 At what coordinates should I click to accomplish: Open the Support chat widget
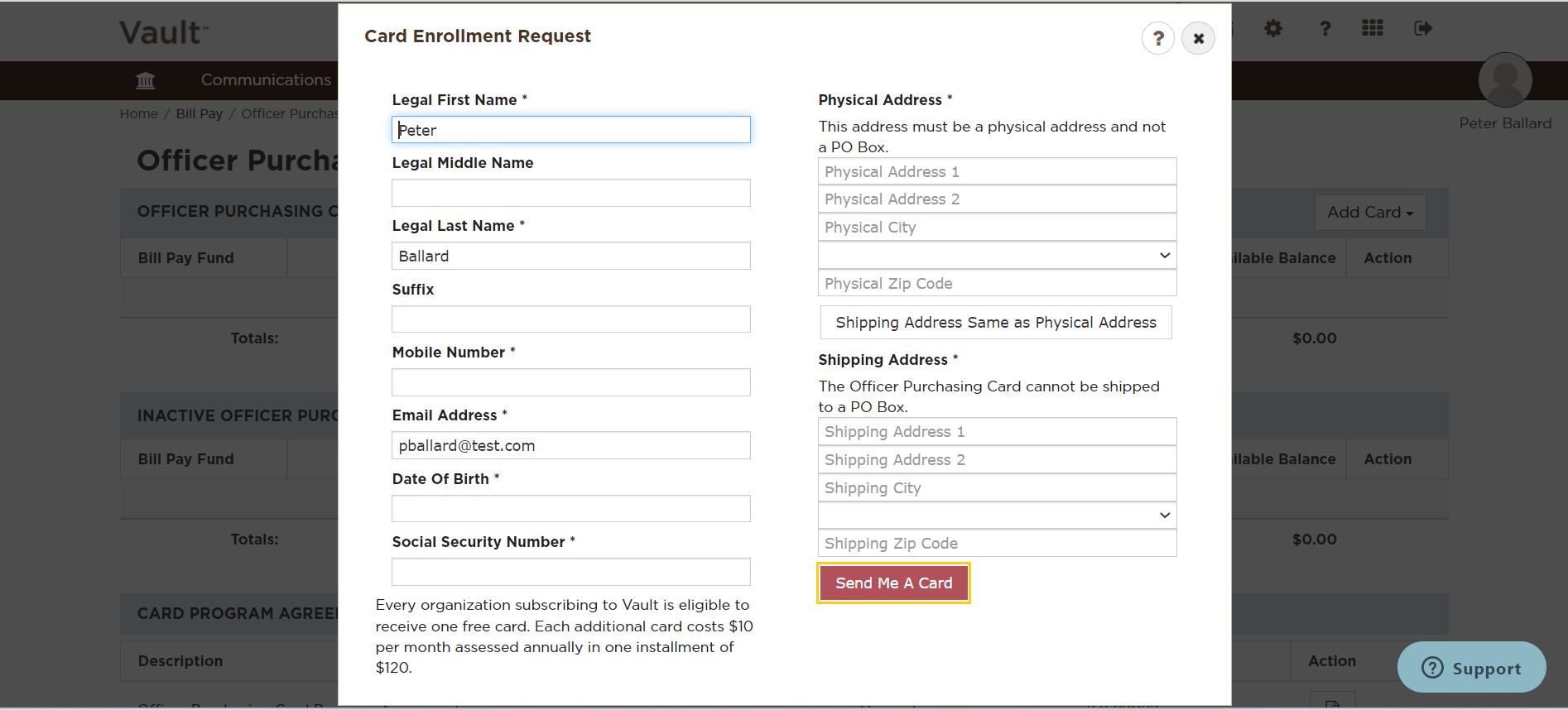pyautogui.click(x=1471, y=667)
